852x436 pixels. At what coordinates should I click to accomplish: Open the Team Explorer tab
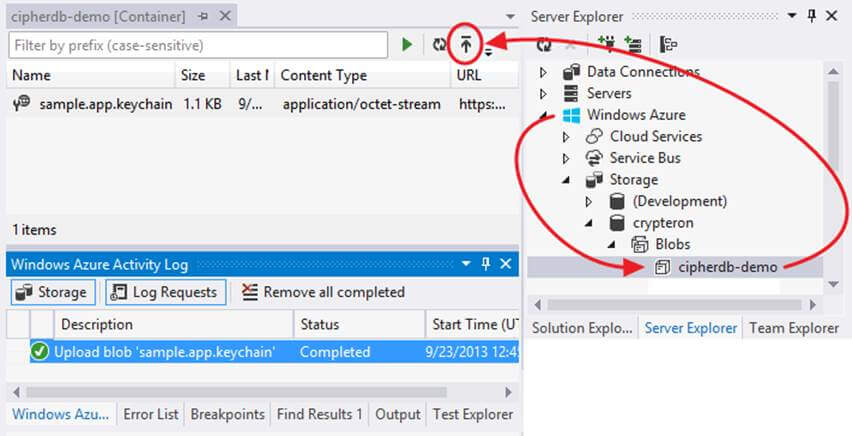pos(794,328)
